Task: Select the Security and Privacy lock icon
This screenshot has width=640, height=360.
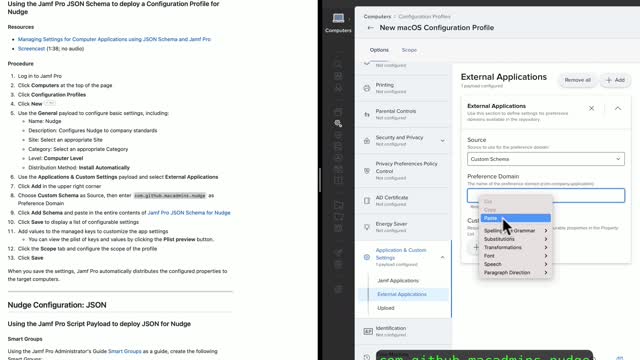Action: (367, 141)
